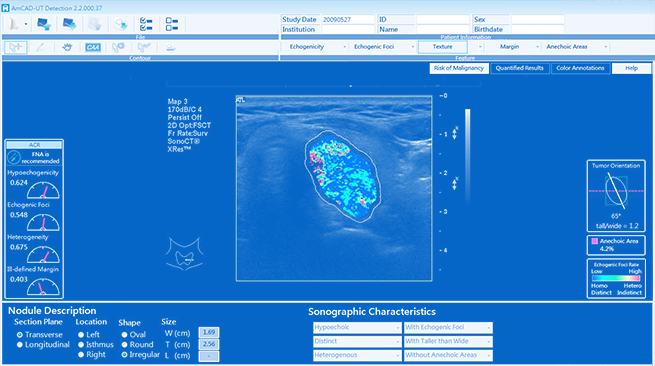Click the grayscale bar beside the ultrasound
The width and height of the screenshot is (655, 366).
pyautogui.click(x=467, y=157)
